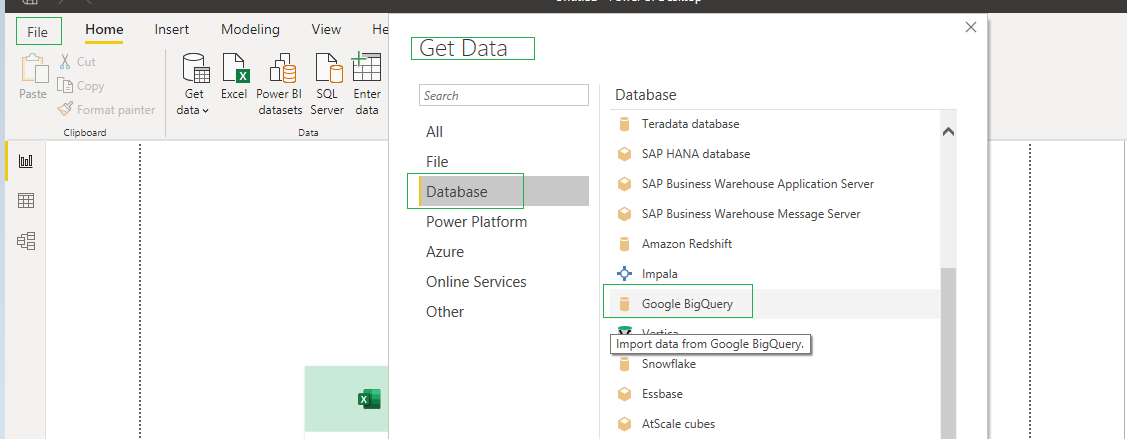
Task: Open the Get data dropdown in ribbon
Action: (194, 84)
